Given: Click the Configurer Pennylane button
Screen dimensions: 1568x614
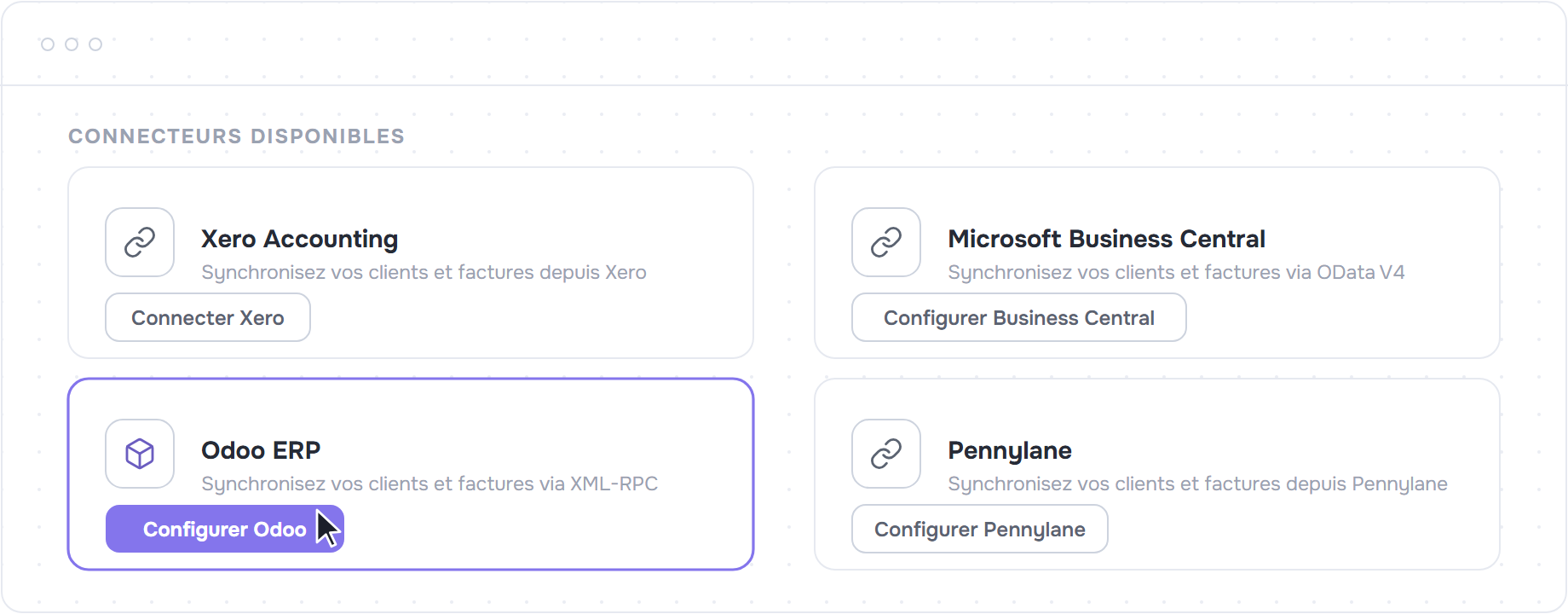Looking at the screenshot, I should click(x=980, y=529).
